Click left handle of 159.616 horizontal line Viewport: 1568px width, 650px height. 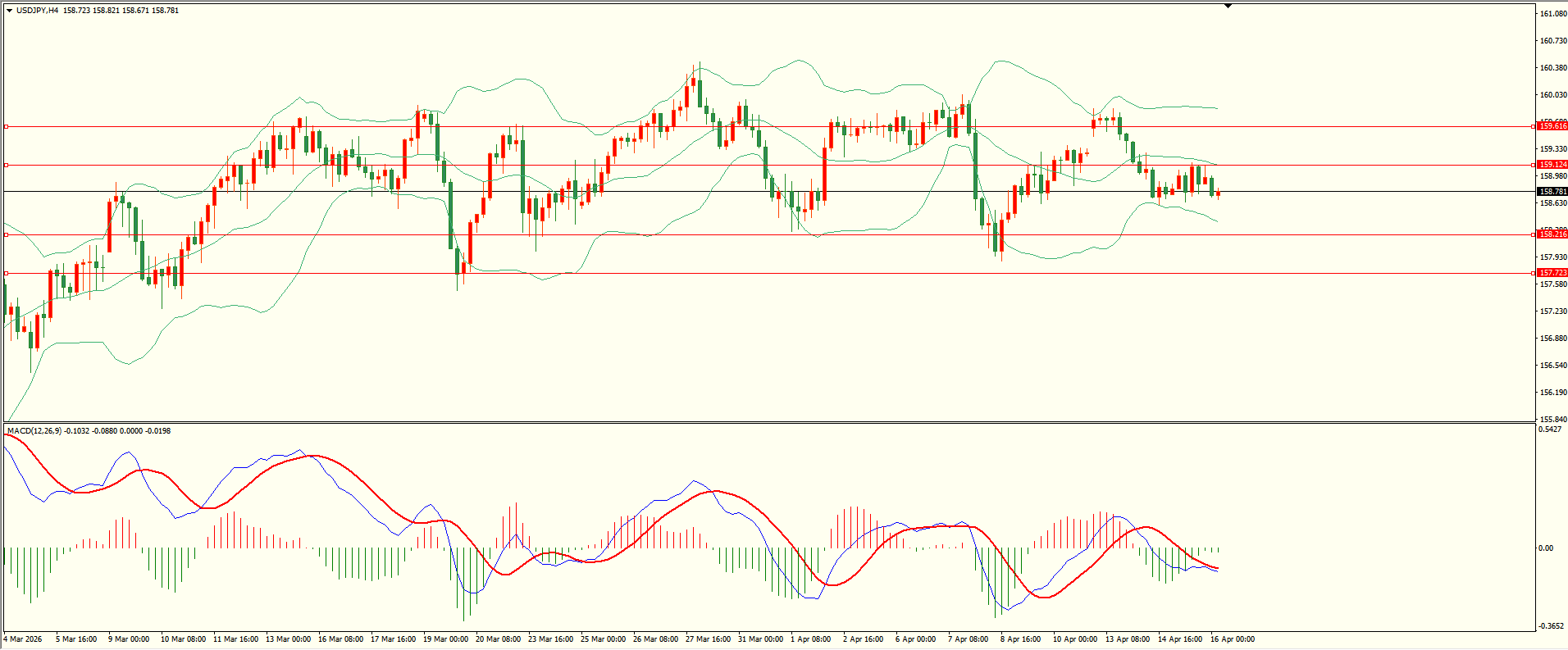(x=7, y=126)
